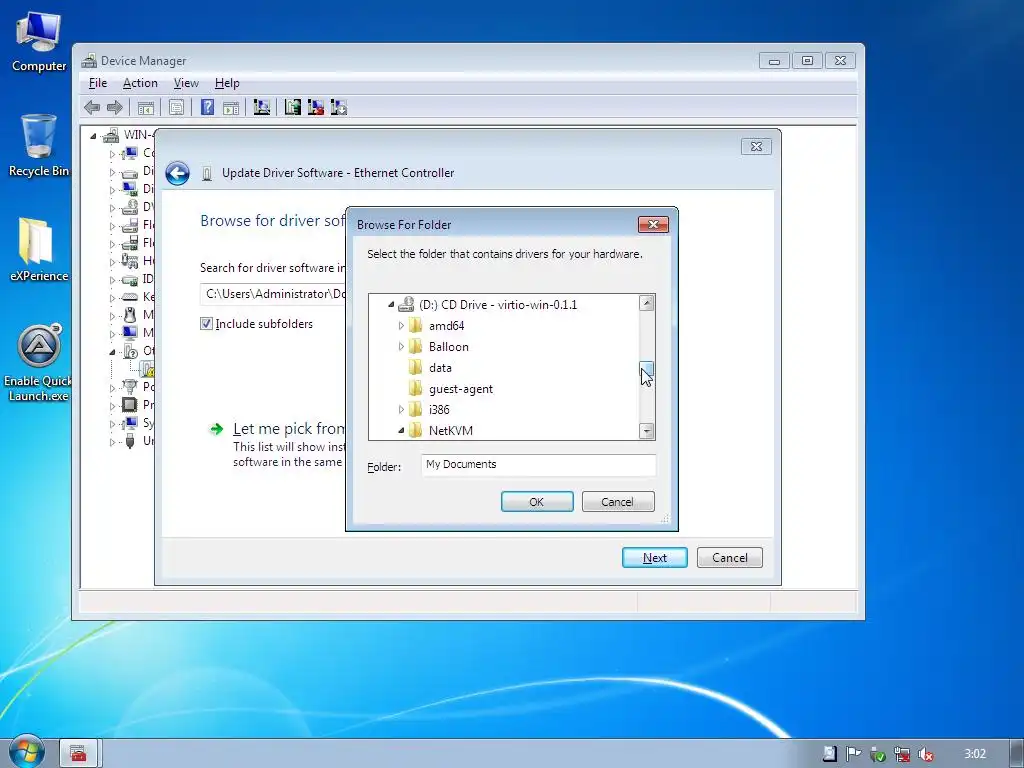
Task: Go back using the wizard's blue arrow button
Action: (x=177, y=173)
